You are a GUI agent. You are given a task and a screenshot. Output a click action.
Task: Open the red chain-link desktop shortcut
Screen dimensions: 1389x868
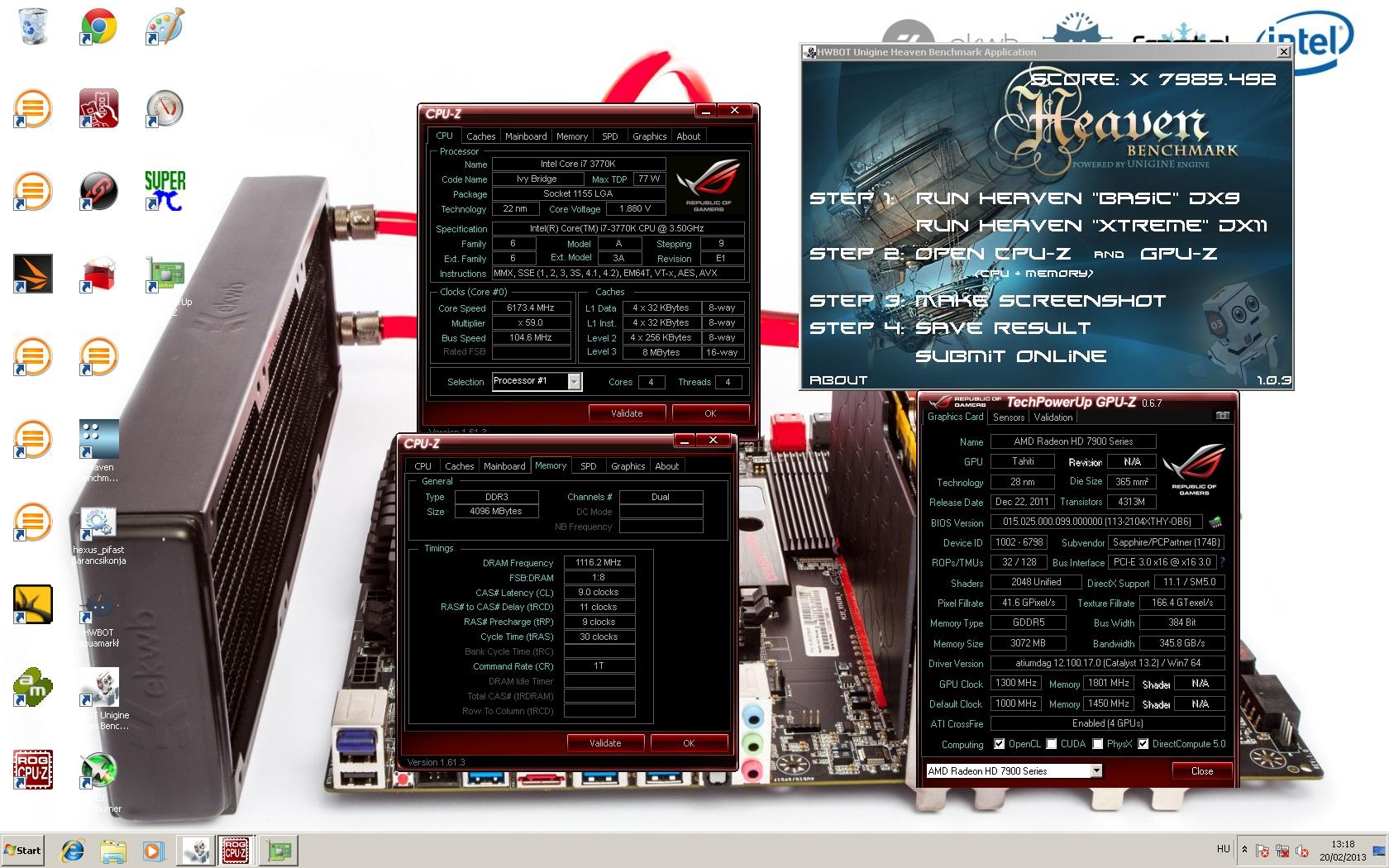coord(98,190)
